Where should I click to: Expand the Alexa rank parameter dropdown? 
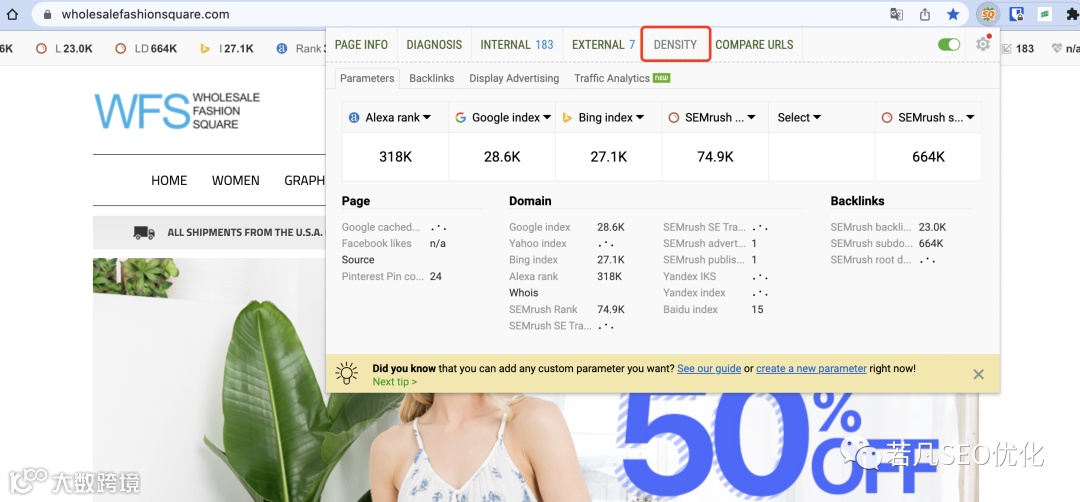click(395, 118)
